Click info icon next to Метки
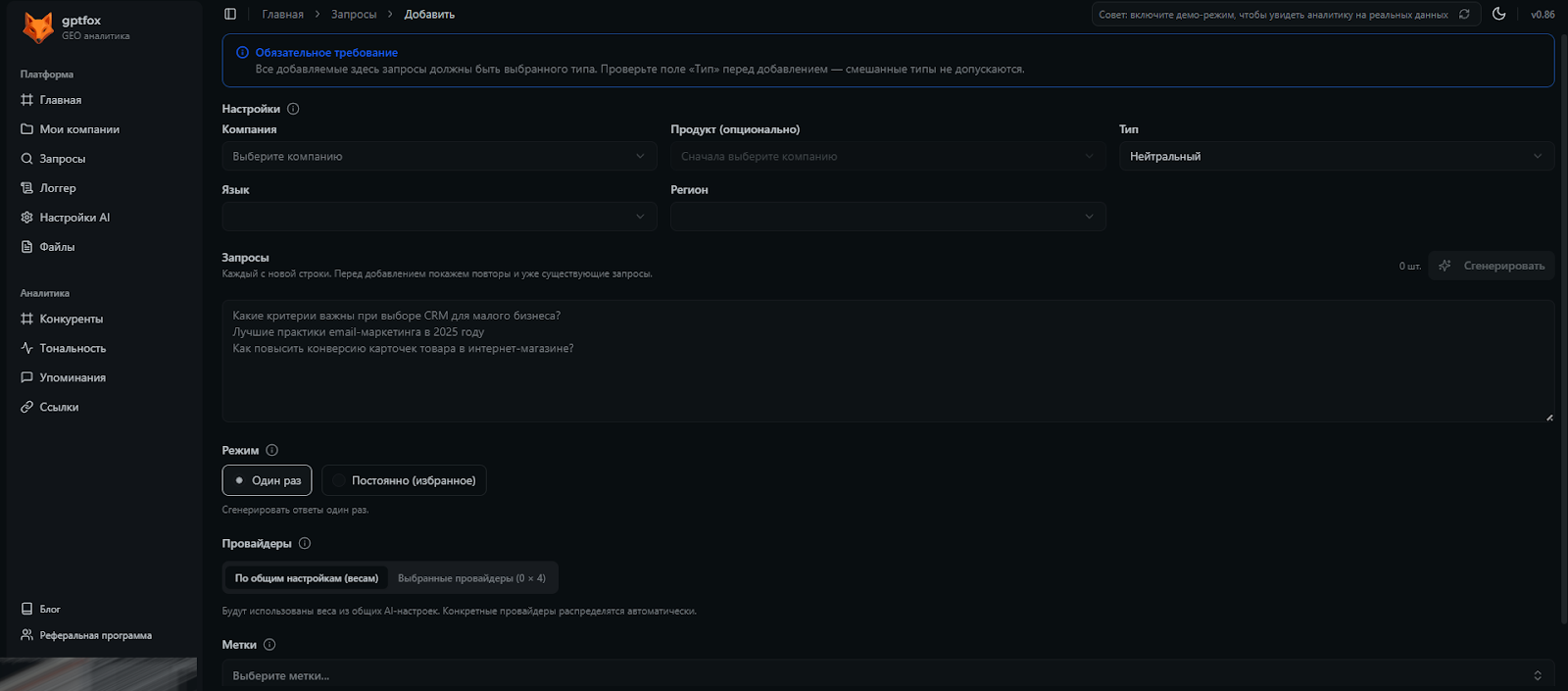 [x=269, y=645]
